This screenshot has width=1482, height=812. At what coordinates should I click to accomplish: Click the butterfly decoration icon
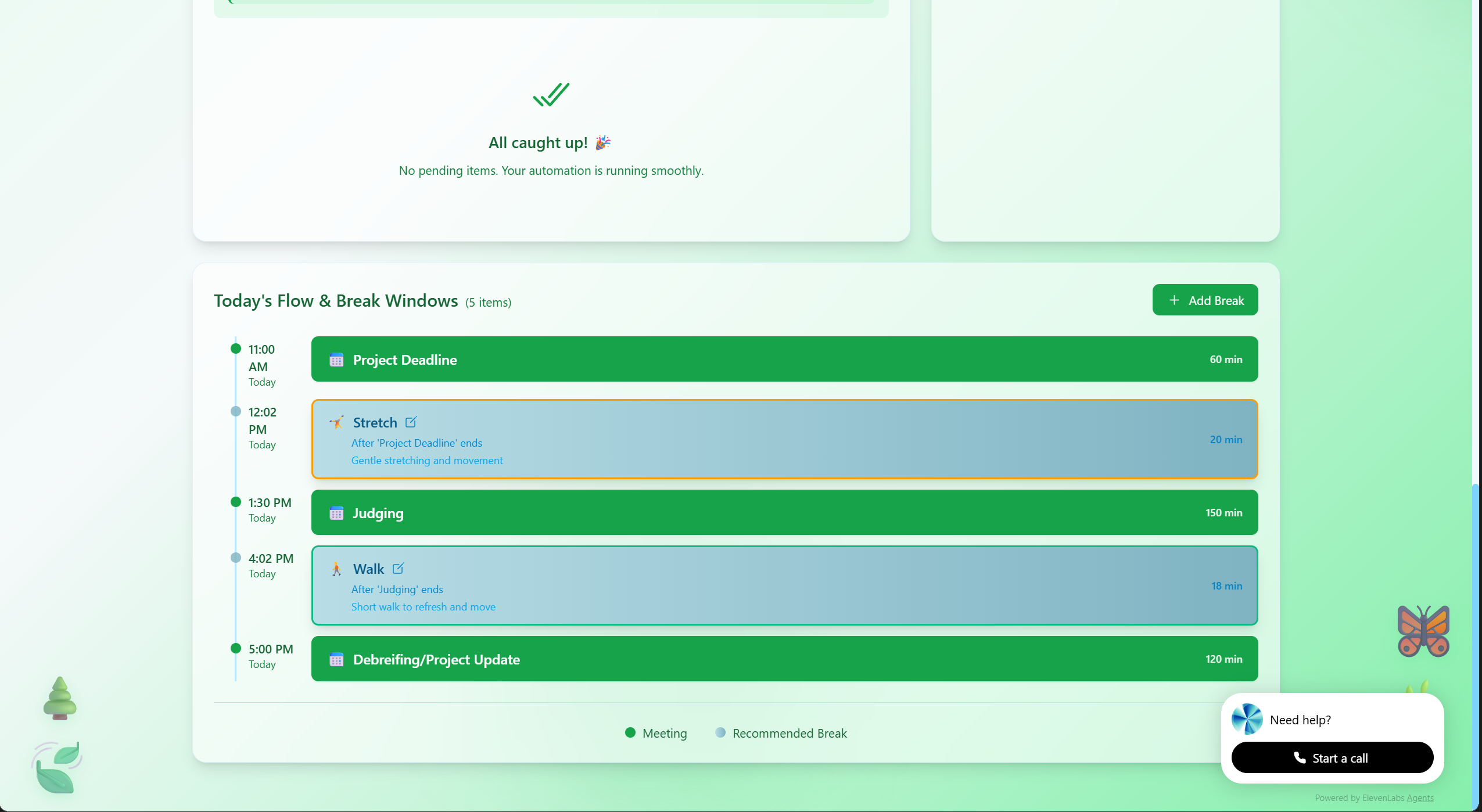(1423, 631)
